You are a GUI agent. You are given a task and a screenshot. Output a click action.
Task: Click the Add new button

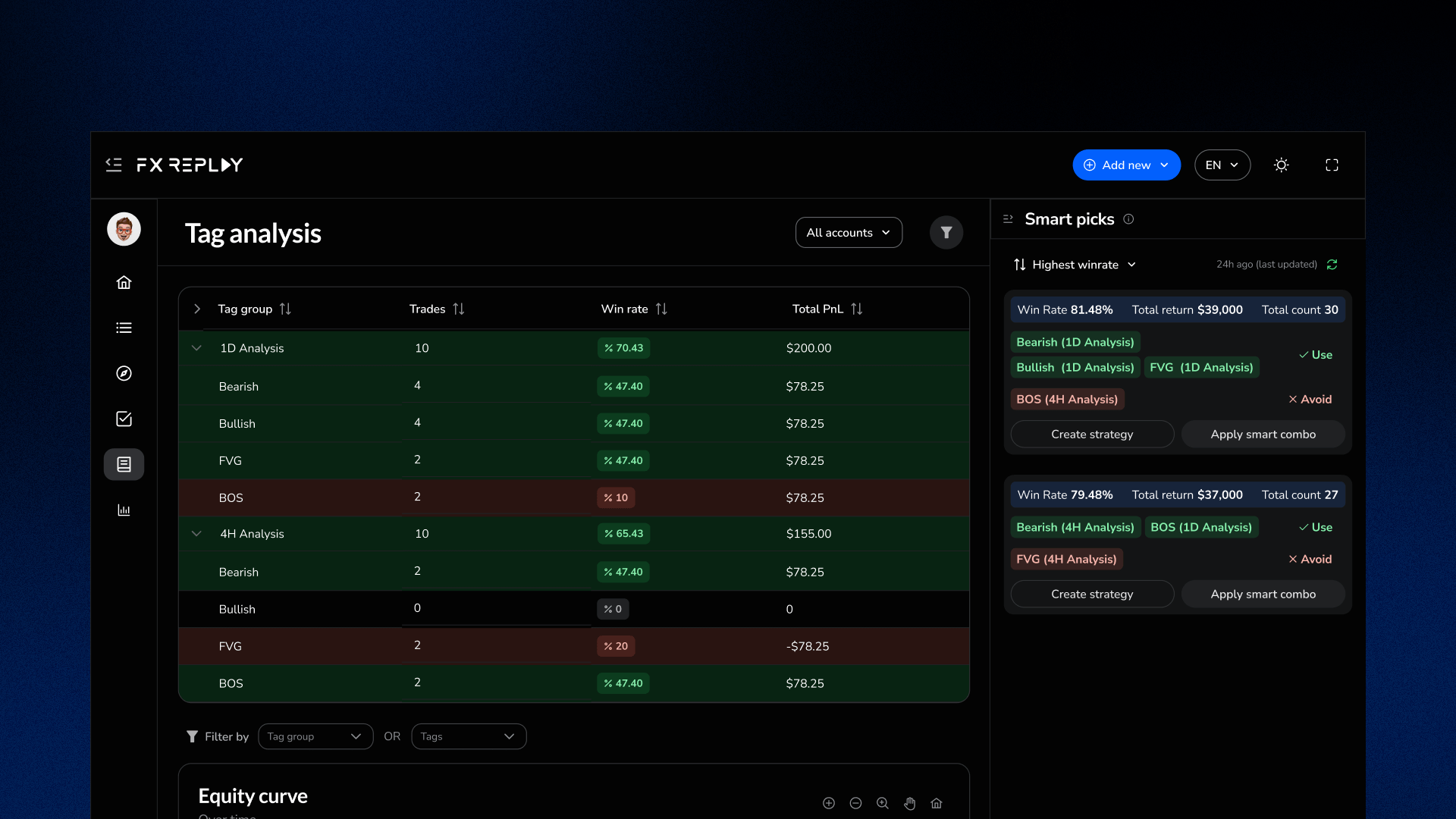[x=1125, y=165]
